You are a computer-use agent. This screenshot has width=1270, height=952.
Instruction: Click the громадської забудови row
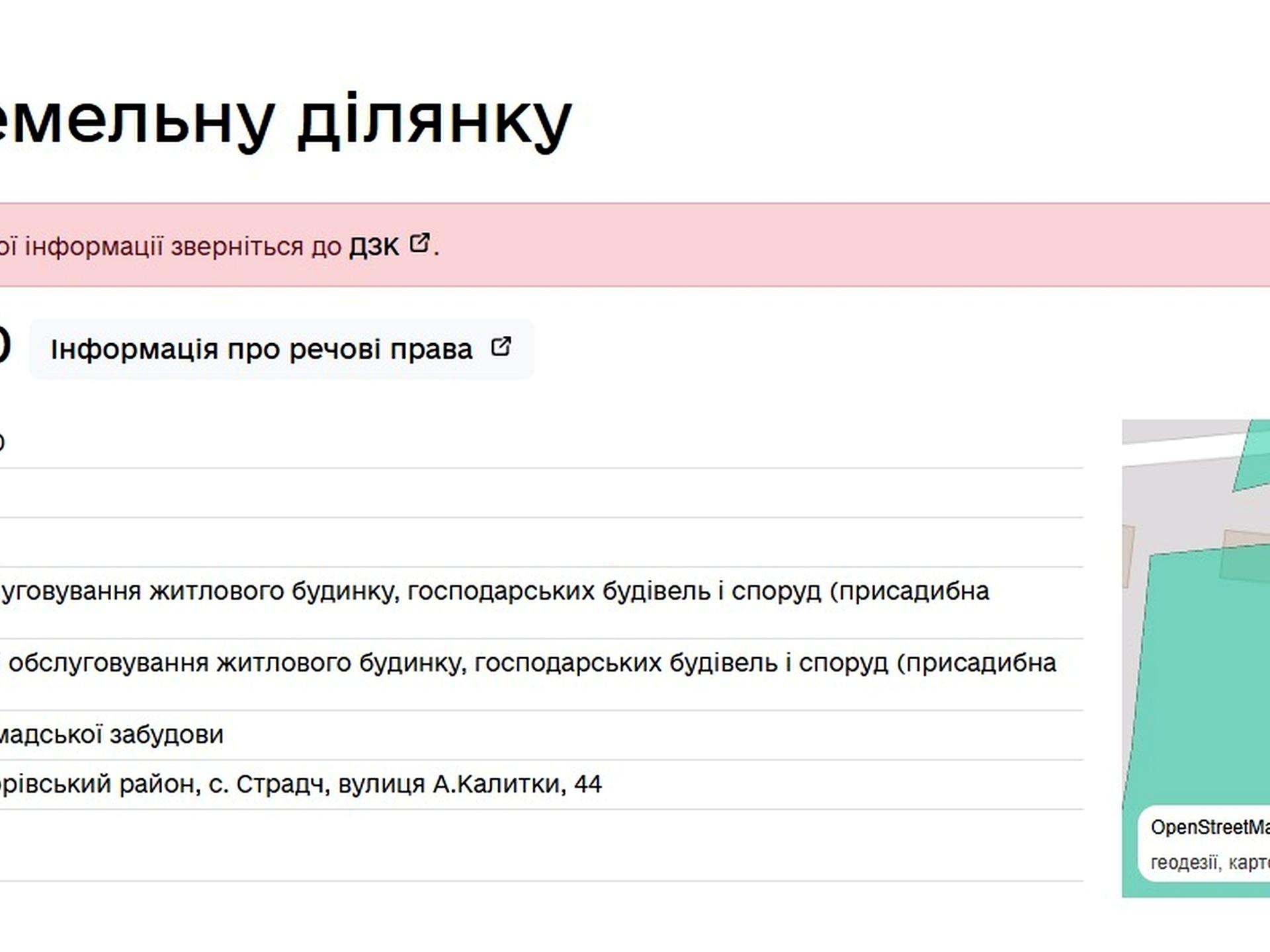point(111,734)
